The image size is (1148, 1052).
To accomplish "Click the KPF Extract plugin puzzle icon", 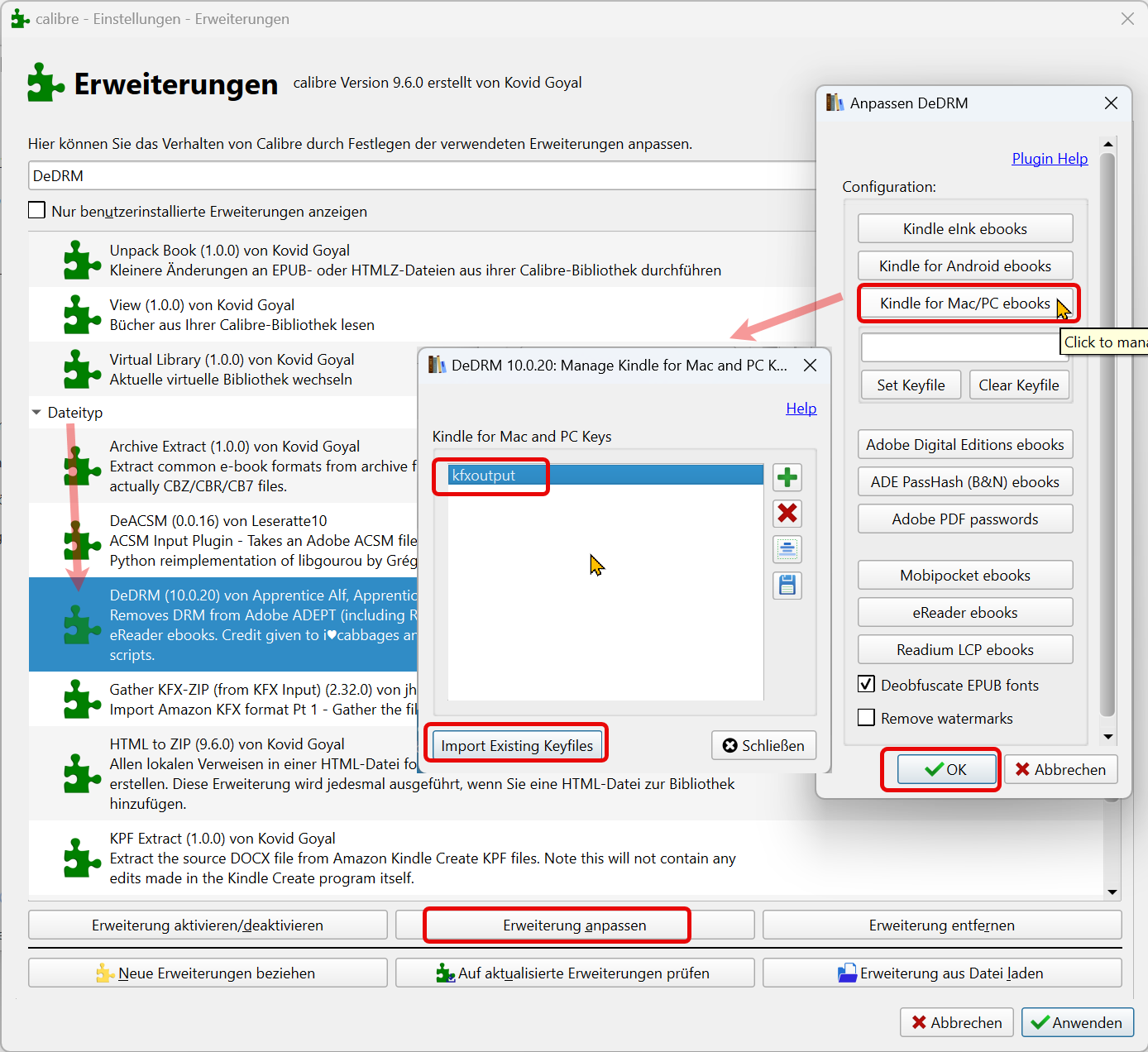I will coord(82,858).
